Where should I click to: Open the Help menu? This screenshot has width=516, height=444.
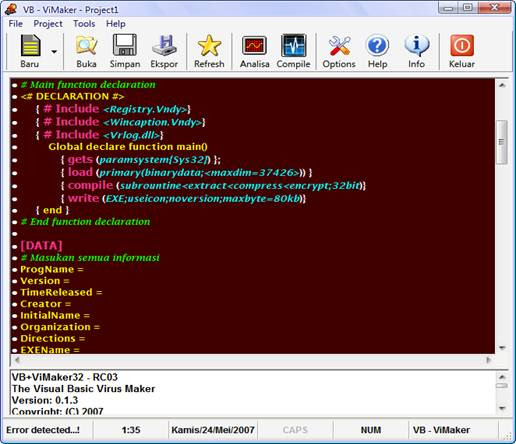click(116, 24)
